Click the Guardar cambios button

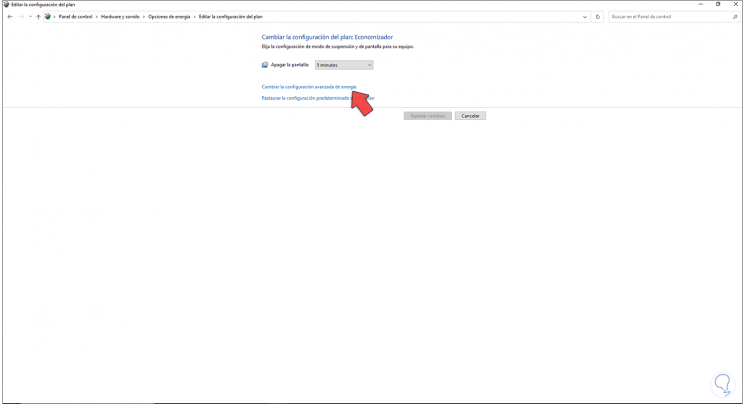pyautogui.click(x=428, y=116)
